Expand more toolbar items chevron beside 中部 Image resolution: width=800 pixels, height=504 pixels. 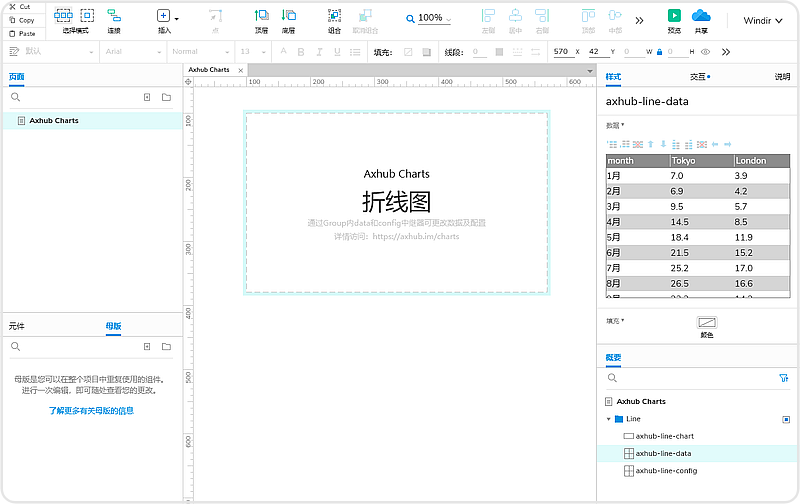[639, 20]
